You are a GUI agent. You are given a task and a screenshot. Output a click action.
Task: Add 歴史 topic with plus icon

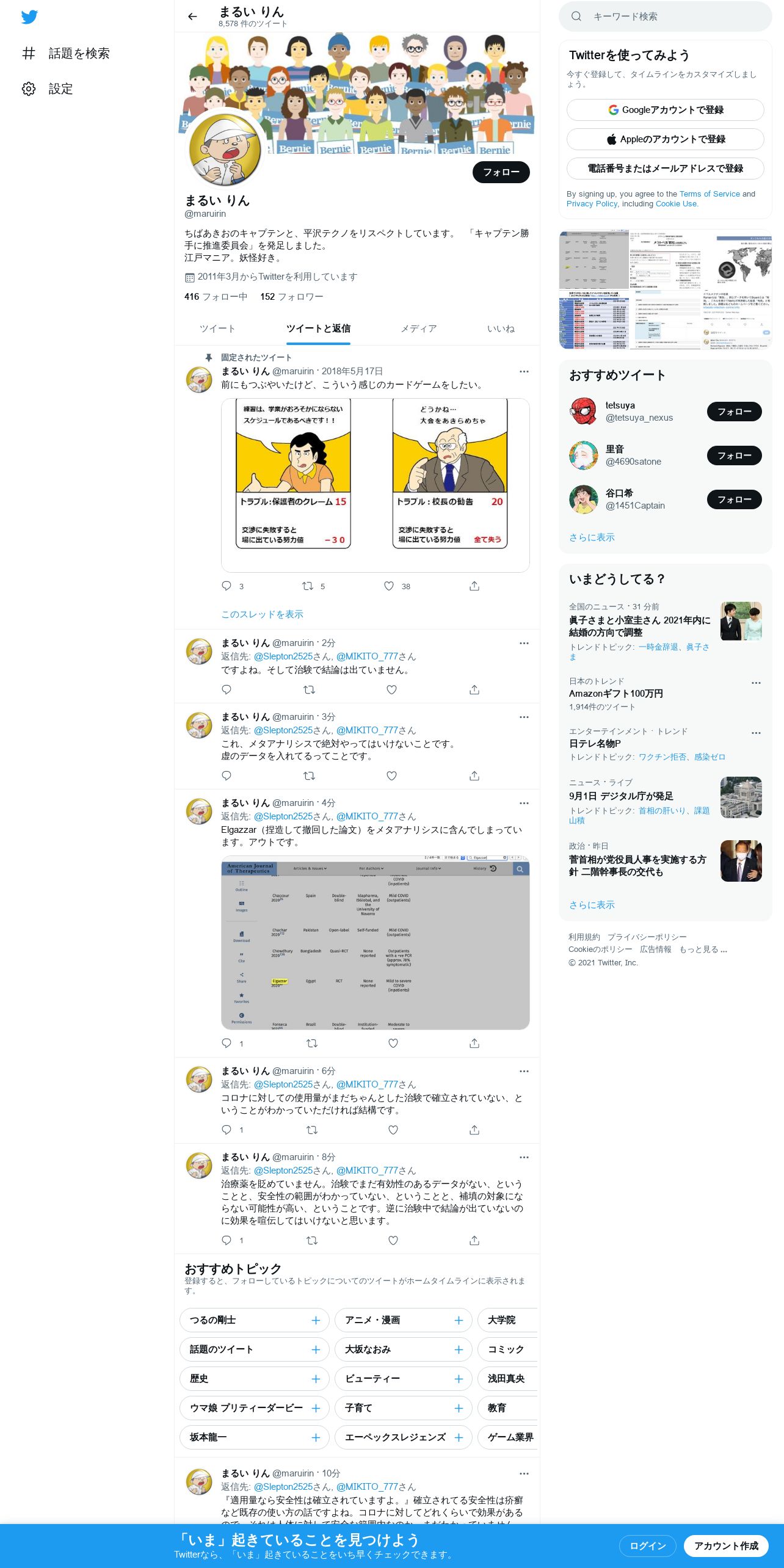tap(316, 1379)
